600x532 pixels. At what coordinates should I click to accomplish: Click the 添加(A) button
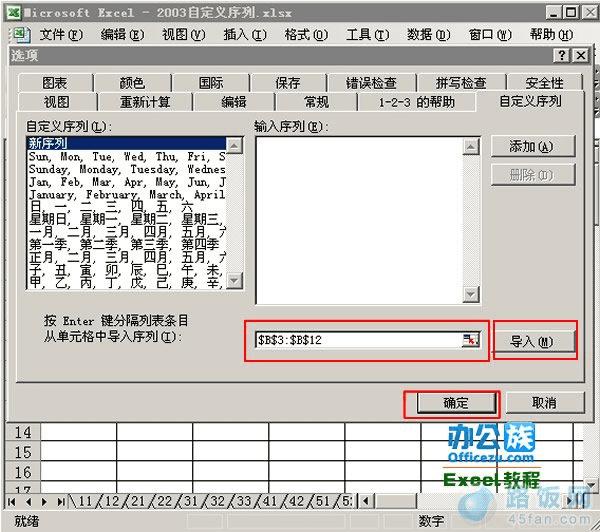click(532, 146)
